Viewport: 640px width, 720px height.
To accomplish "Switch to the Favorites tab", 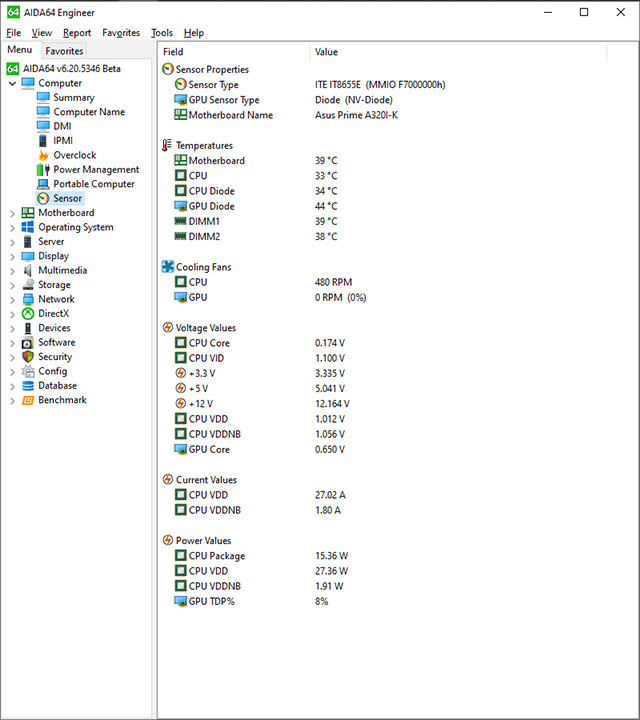I will click(64, 51).
